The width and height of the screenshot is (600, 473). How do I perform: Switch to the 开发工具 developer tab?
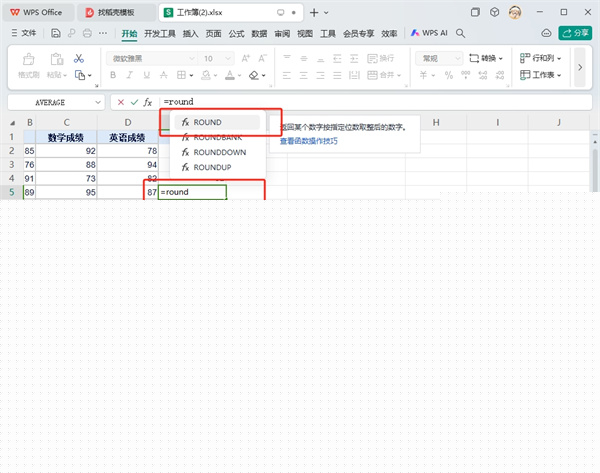point(160,34)
